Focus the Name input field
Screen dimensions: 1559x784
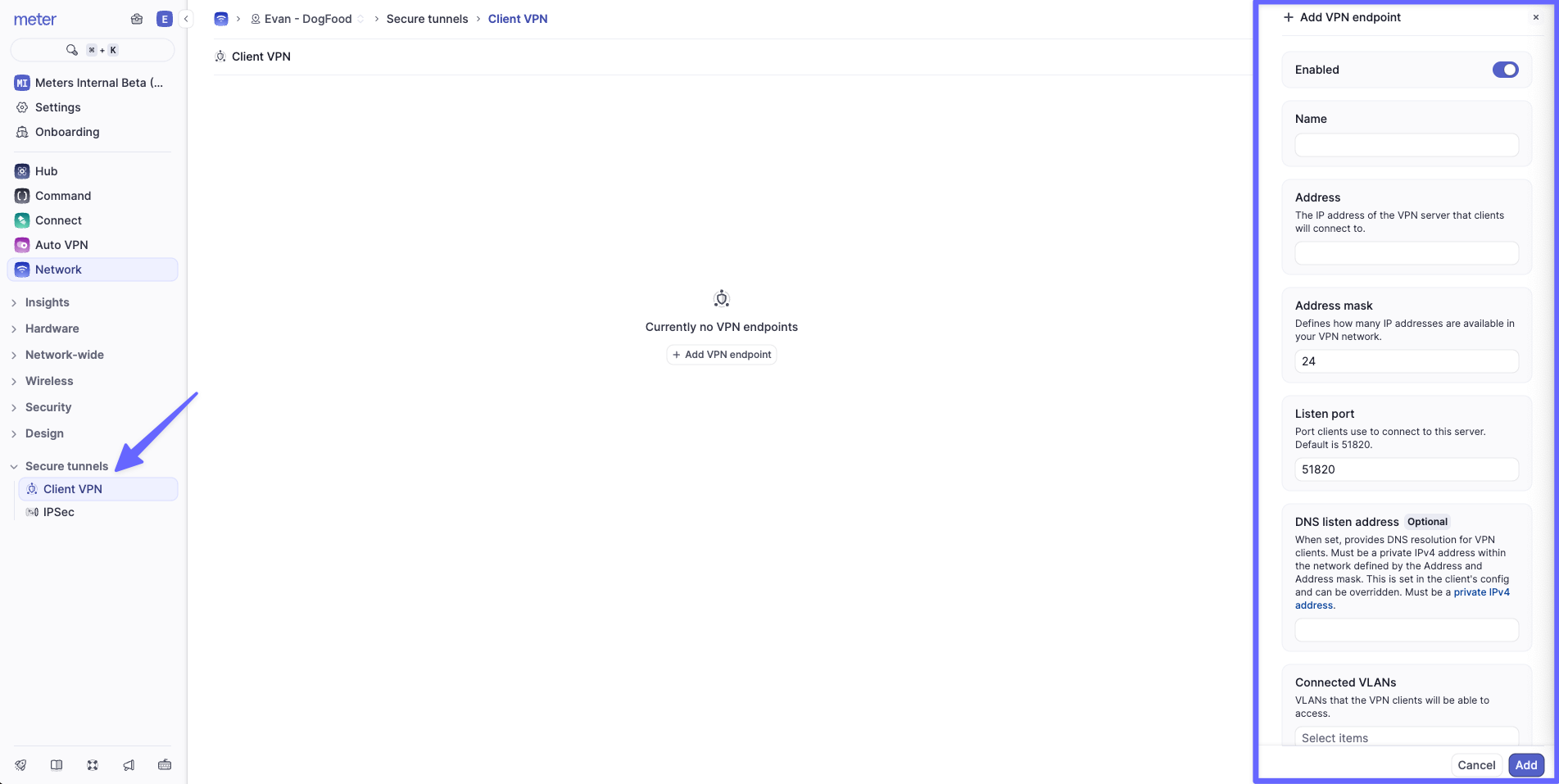(x=1407, y=145)
